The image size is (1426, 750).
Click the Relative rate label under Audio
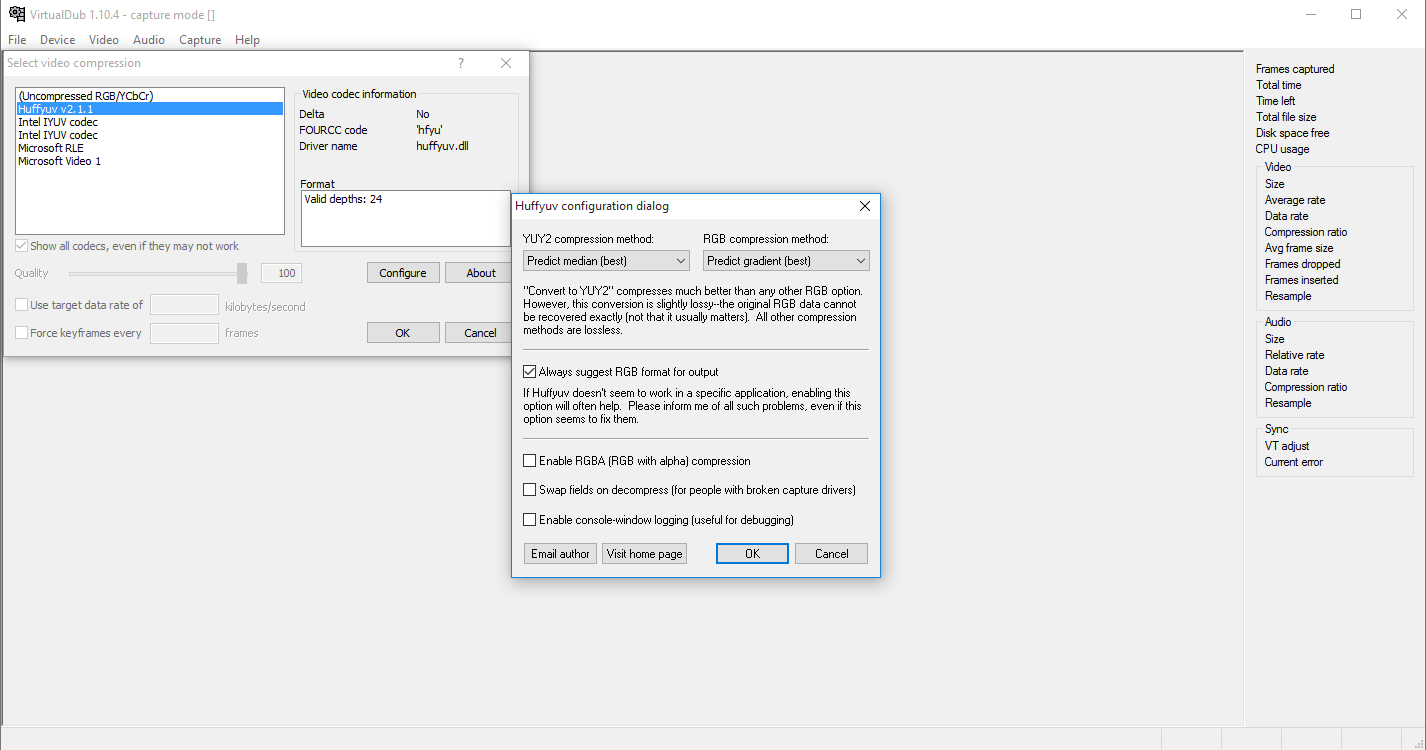[1295, 355]
